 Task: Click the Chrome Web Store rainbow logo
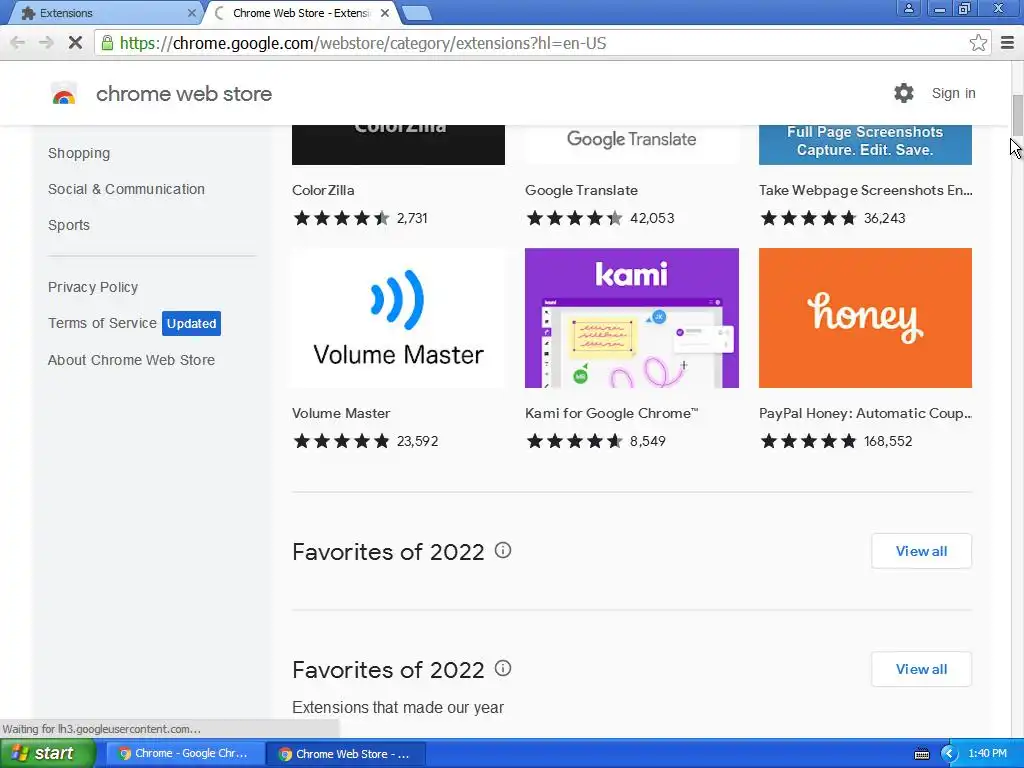pos(64,94)
